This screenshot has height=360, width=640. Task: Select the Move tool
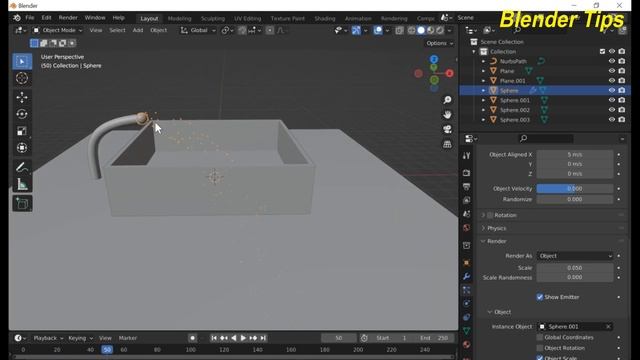coord(22,97)
